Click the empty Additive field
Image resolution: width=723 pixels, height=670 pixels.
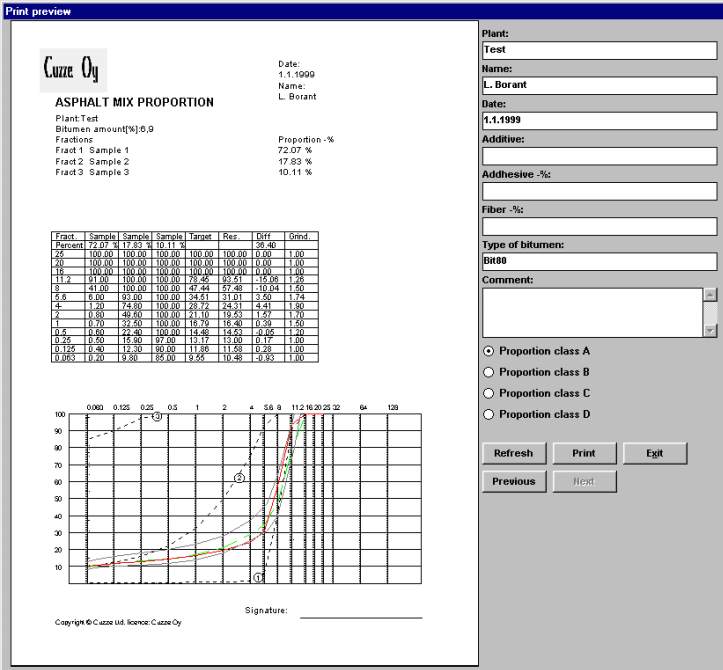[x=599, y=156]
